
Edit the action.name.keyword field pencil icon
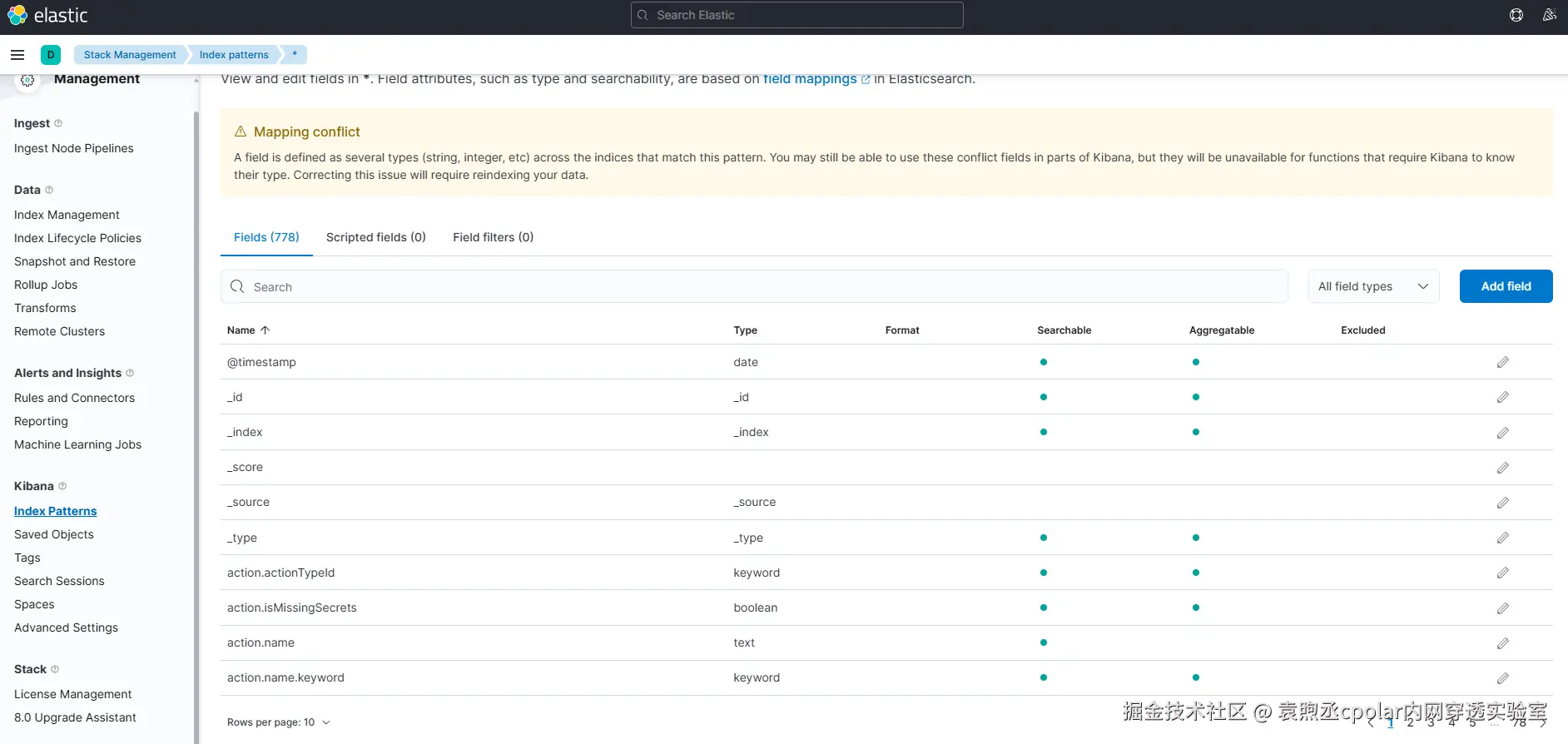point(1502,678)
